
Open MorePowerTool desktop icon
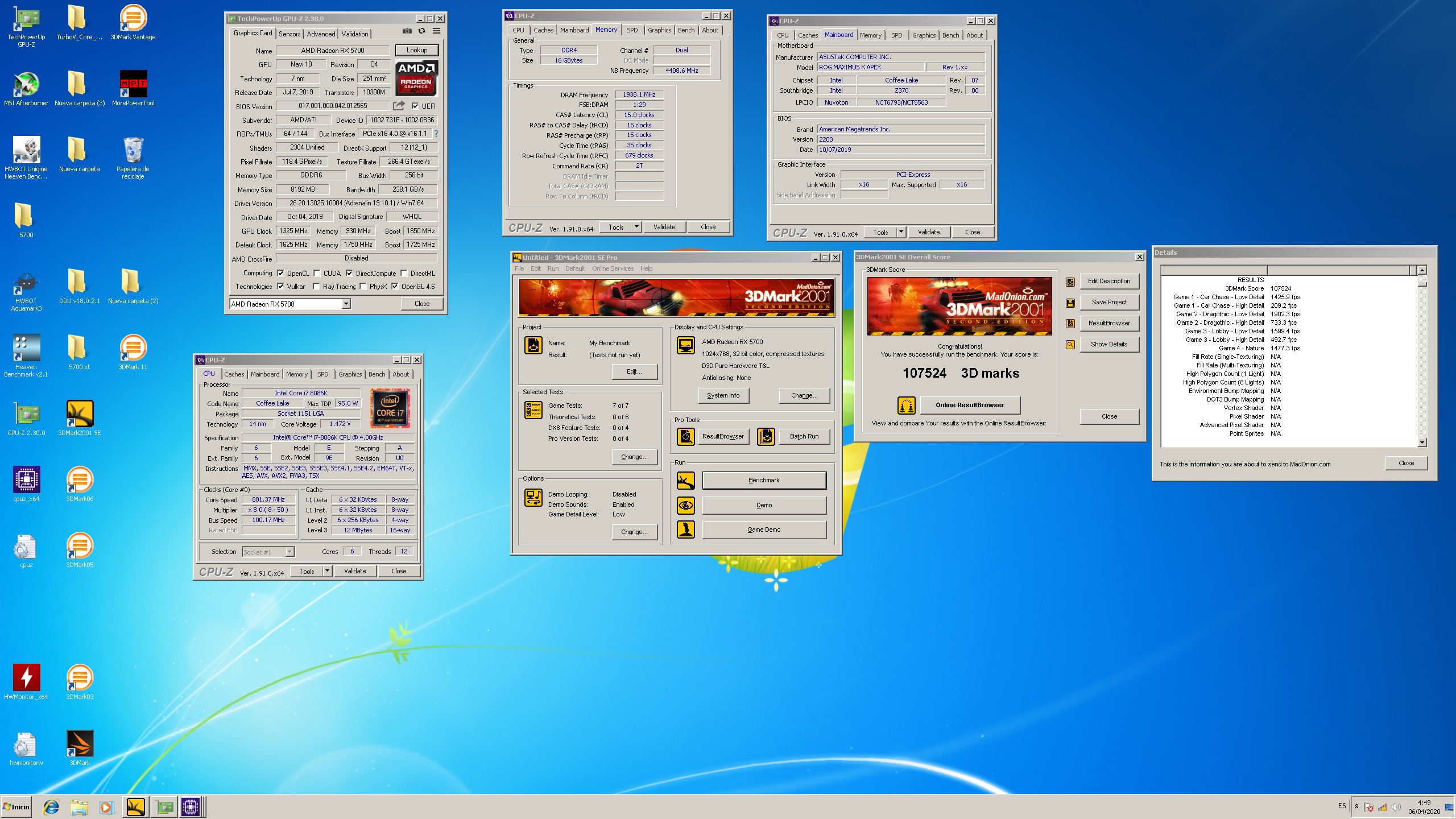click(x=133, y=89)
